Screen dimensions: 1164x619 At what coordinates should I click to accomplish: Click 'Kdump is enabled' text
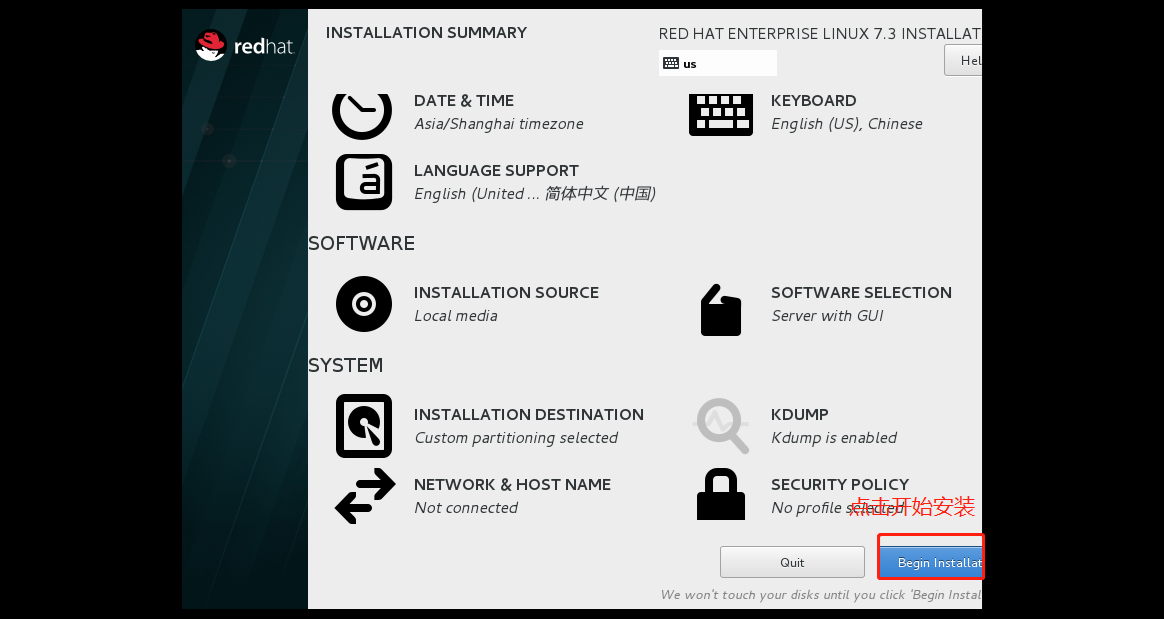(834, 438)
